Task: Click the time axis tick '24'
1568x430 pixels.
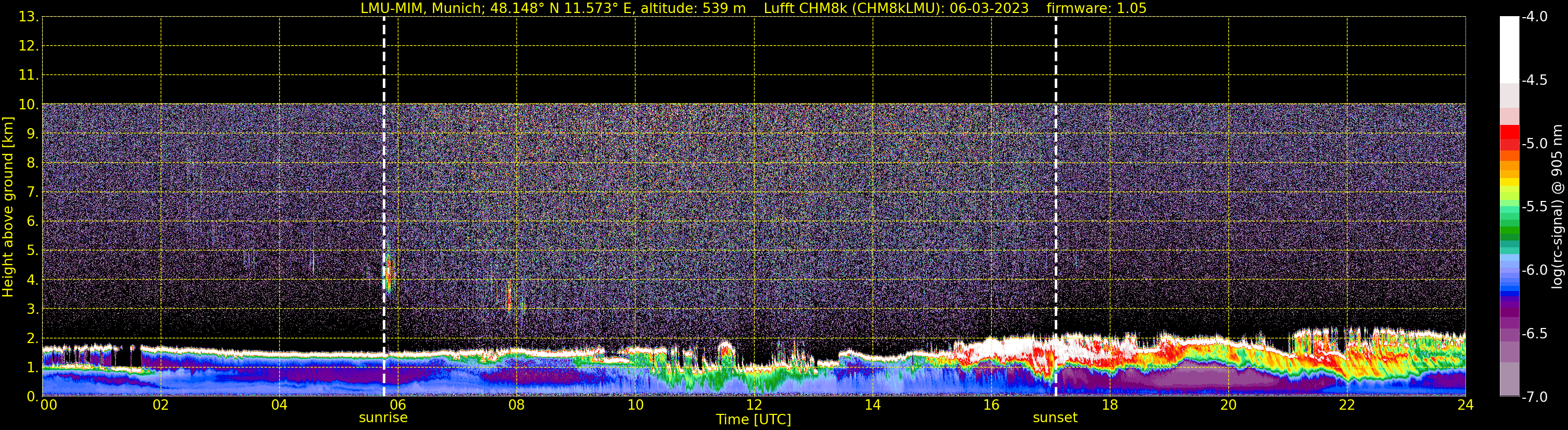Action: (x=1466, y=405)
